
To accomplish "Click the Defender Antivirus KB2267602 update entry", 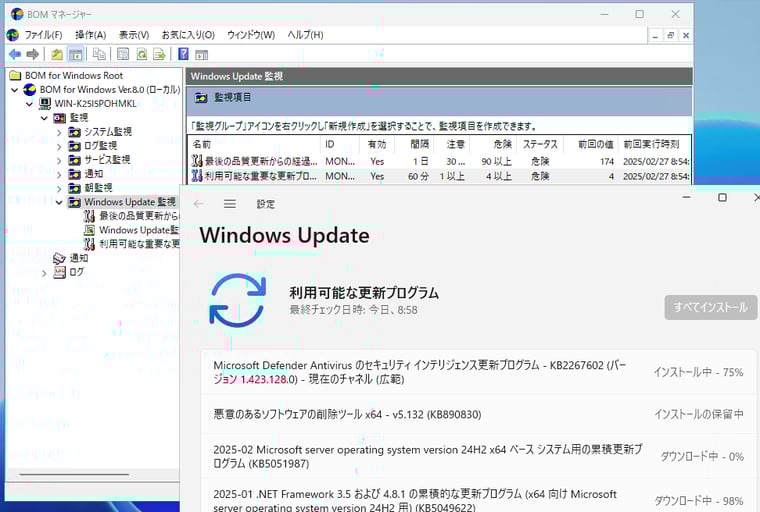I will pyautogui.click(x=478, y=372).
